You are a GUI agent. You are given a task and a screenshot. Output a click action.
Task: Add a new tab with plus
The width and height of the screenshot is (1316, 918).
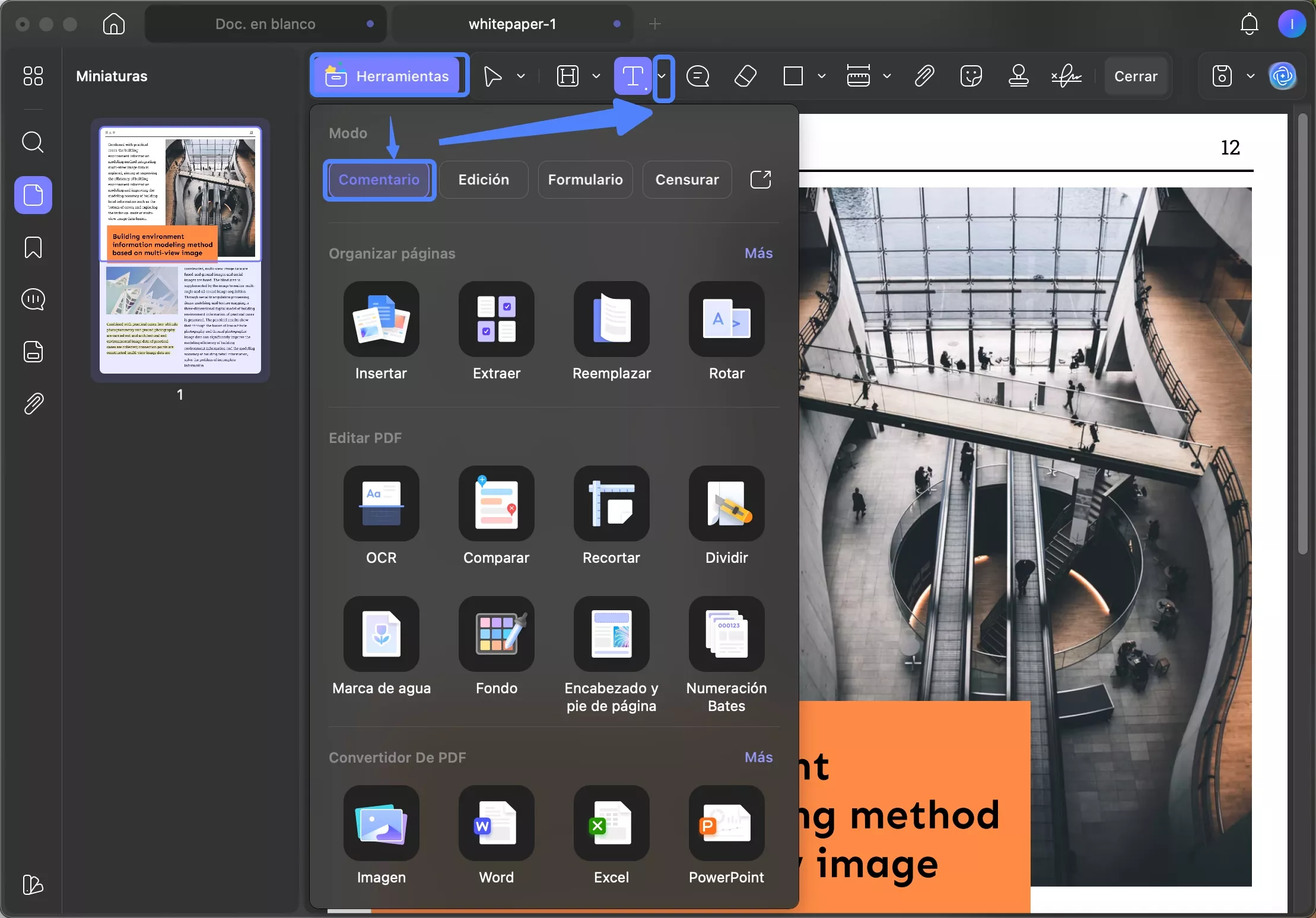pyautogui.click(x=655, y=24)
